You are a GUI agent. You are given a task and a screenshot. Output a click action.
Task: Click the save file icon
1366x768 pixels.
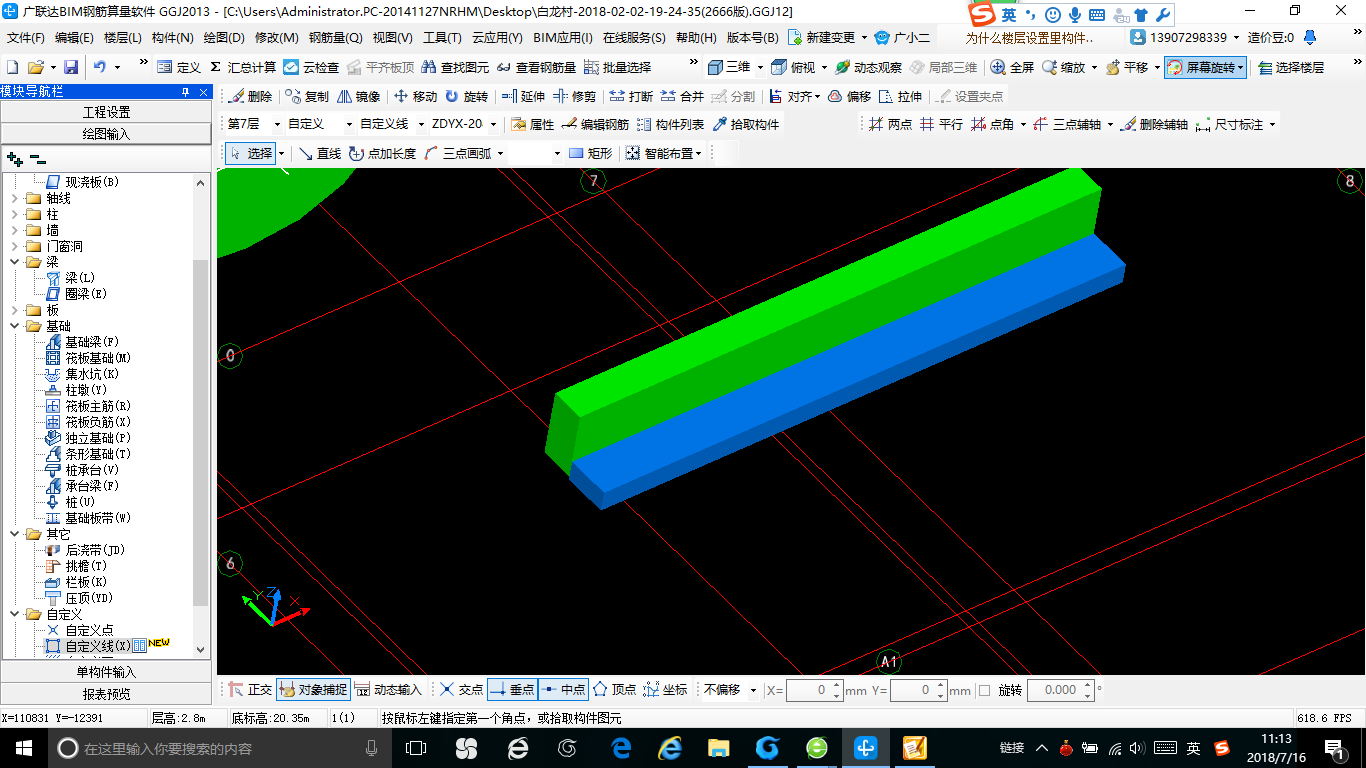[x=71, y=67]
